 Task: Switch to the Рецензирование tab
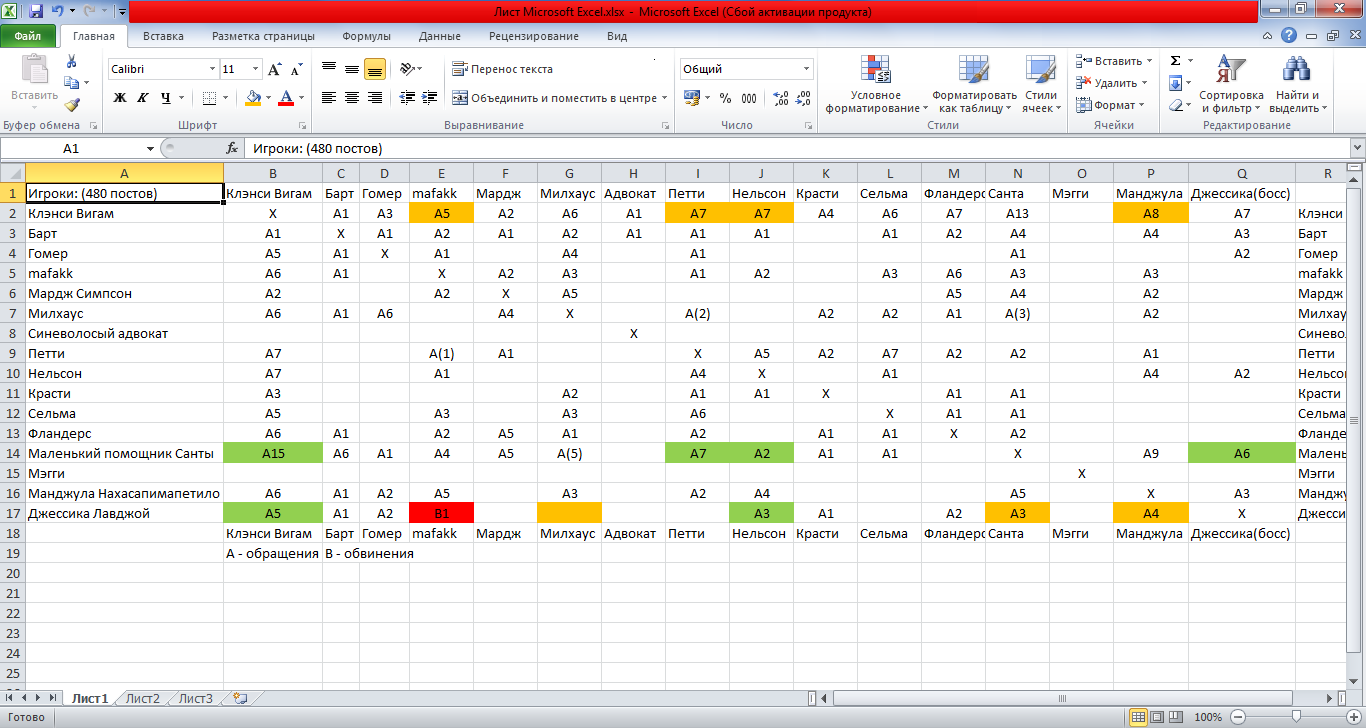534,36
